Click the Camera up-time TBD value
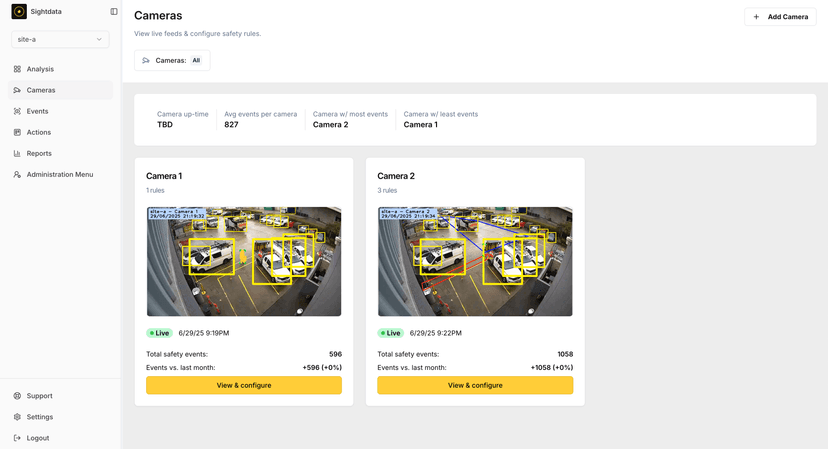This screenshot has width=828, height=449. coord(165,125)
